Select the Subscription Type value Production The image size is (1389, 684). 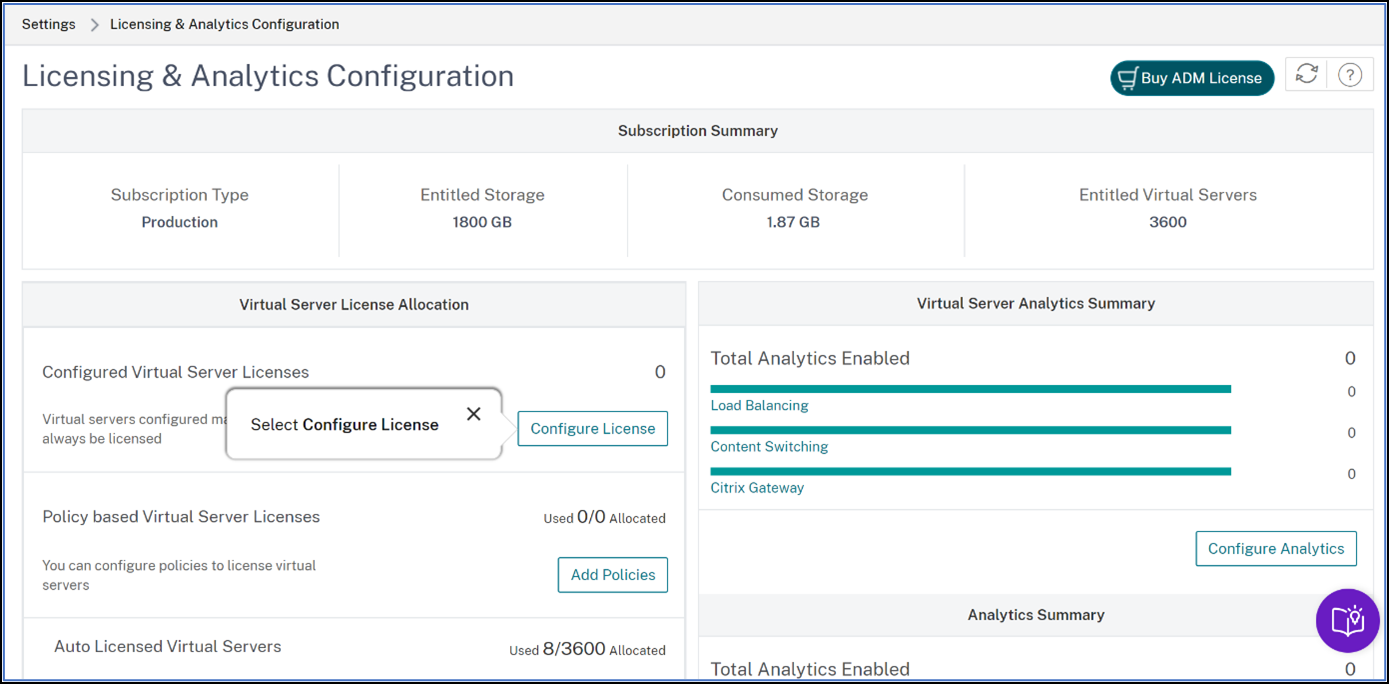(x=180, y=222)
